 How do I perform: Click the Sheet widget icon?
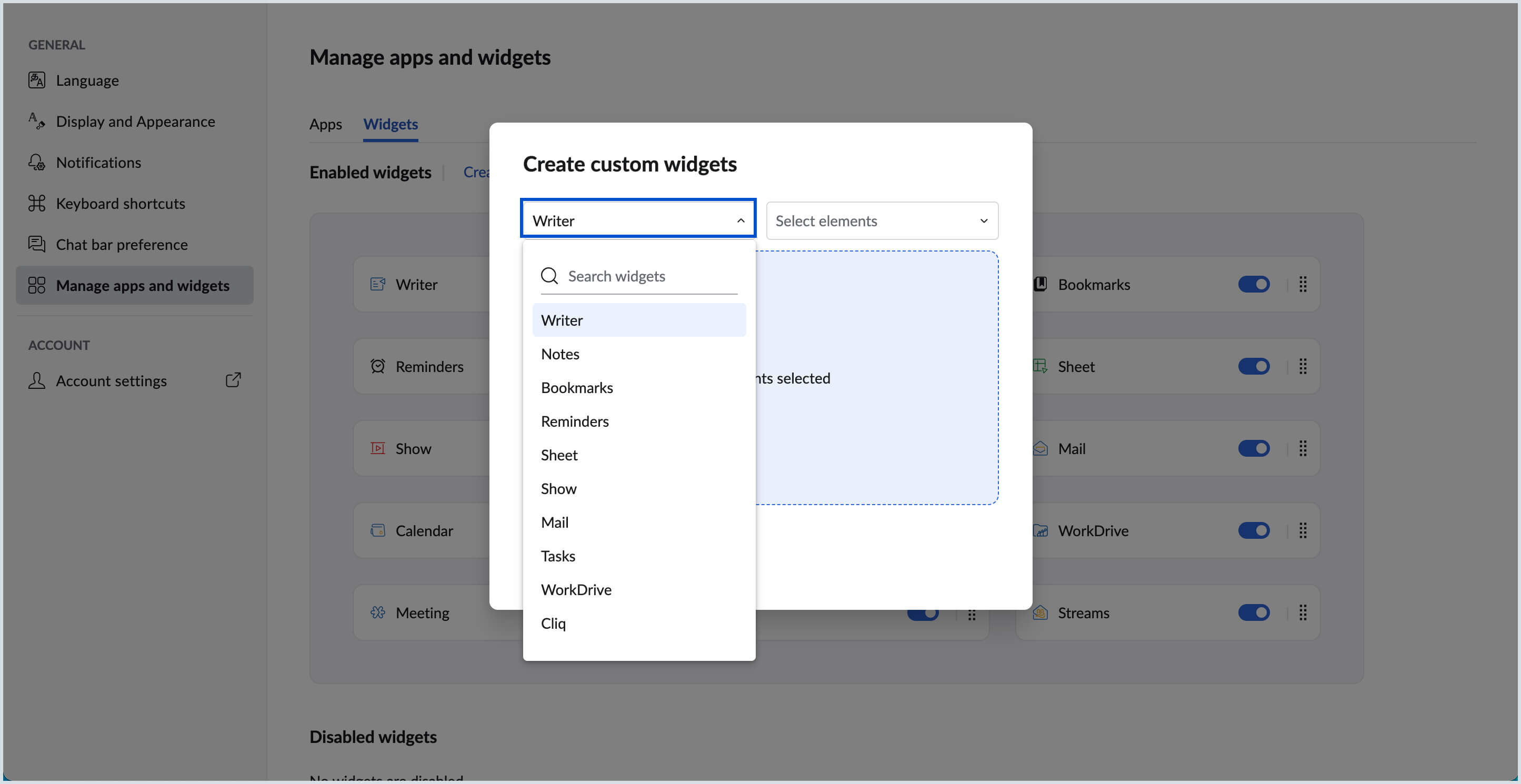point(1040,366)
